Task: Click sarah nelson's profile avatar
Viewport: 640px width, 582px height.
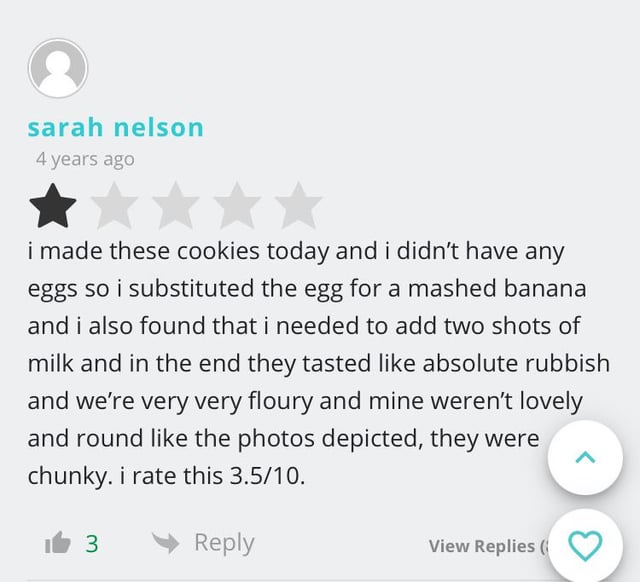Action: coord(57,69)
